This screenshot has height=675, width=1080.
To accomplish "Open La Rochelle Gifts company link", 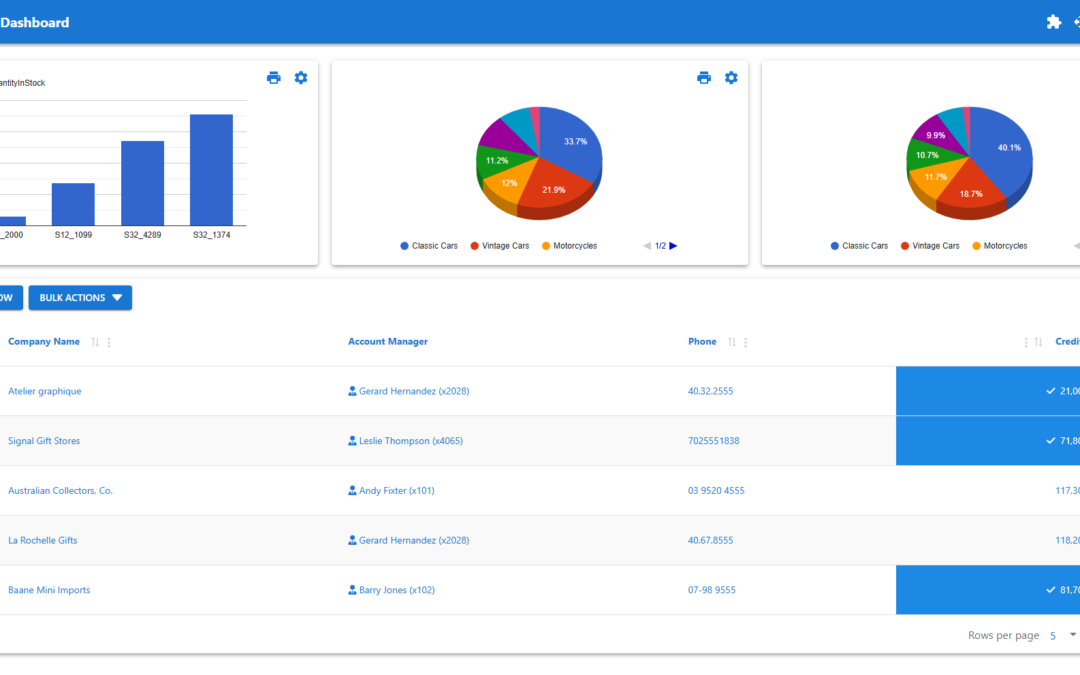I will coord(43,540).
